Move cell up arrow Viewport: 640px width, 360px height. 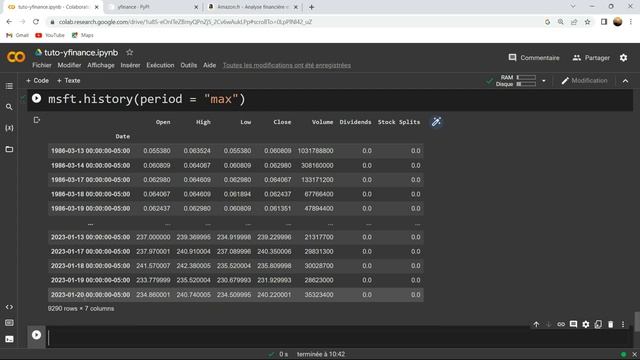pyautogui.click(x=536, y=324)
